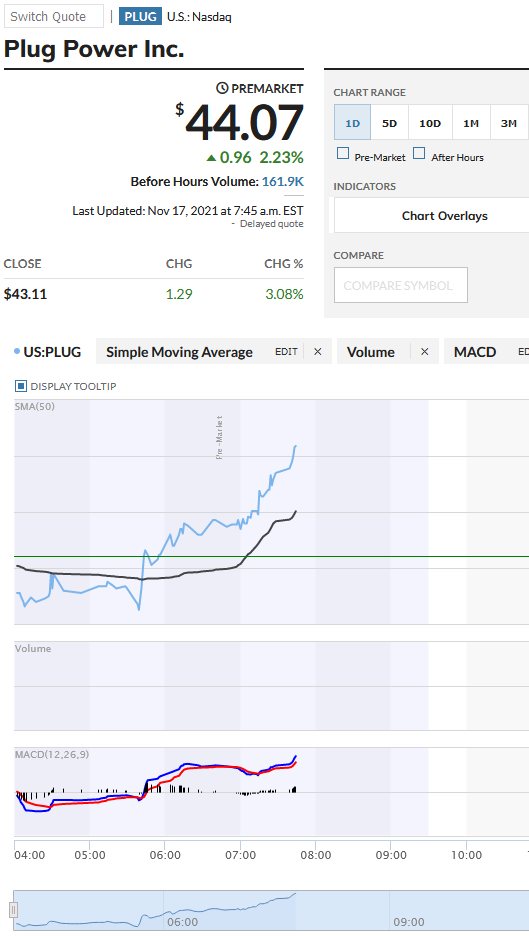Enable the After Hours checkbox
529x936 pixels.
pyautogui.click(x=420, y=154)
